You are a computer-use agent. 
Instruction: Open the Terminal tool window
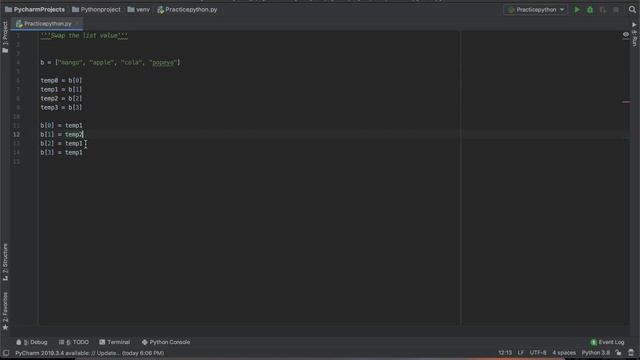[x=114, y=342]
